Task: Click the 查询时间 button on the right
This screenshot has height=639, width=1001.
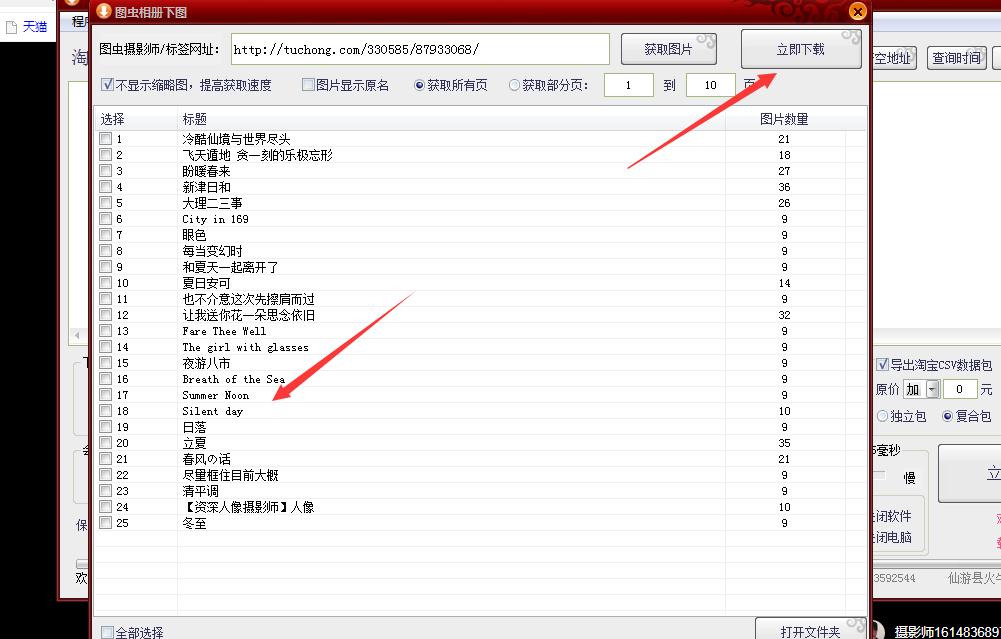Action: (x=956, y=57)
